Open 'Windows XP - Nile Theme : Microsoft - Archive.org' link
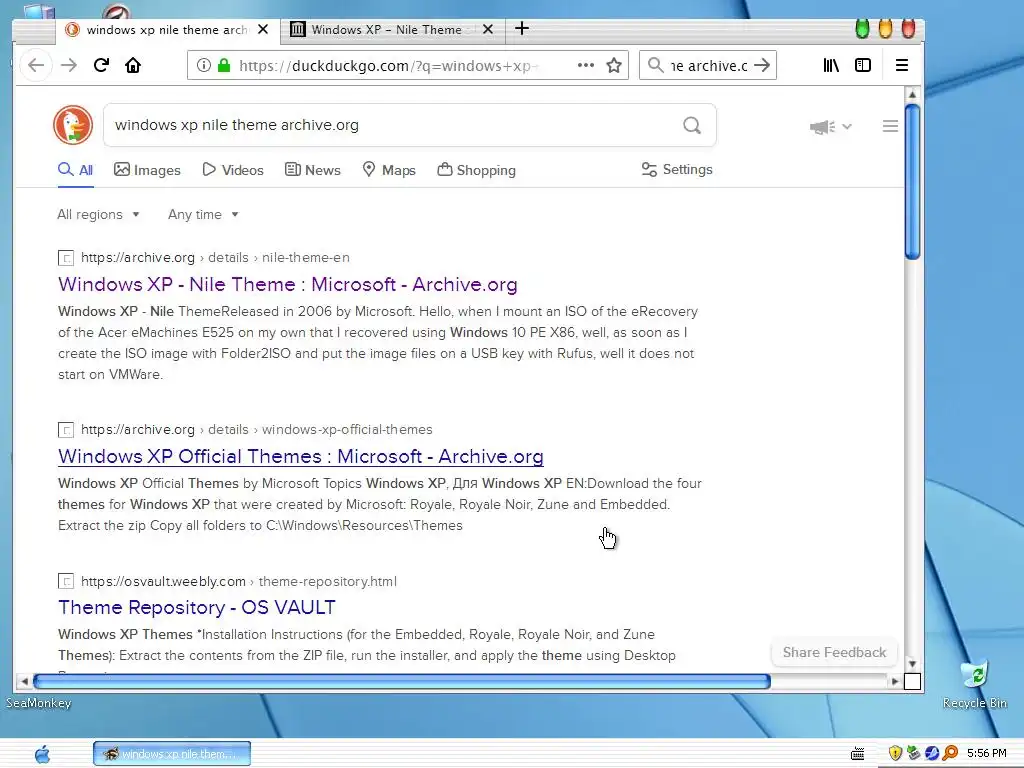Viewport: 1024px width, 768px height. (288, 285)
